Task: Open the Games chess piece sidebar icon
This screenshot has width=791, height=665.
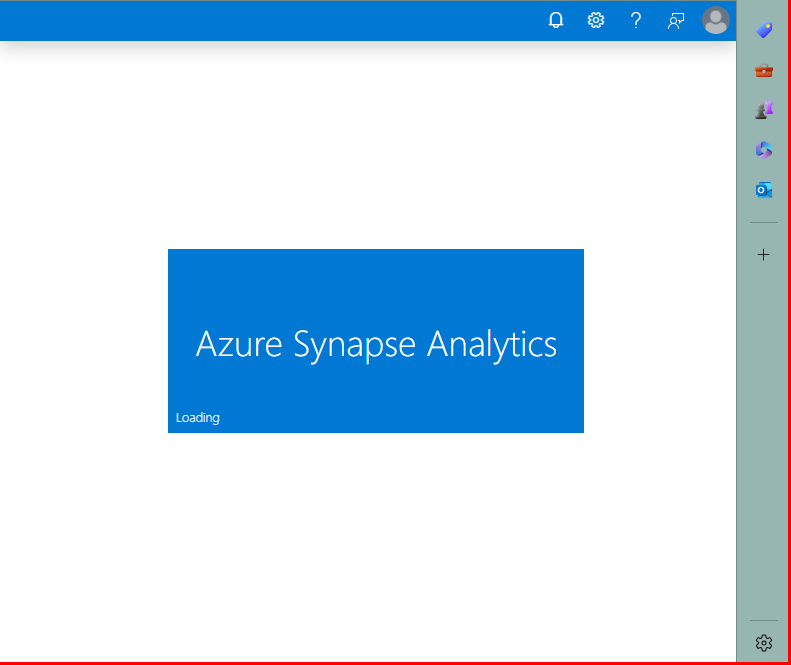Action: click(764, 110)
